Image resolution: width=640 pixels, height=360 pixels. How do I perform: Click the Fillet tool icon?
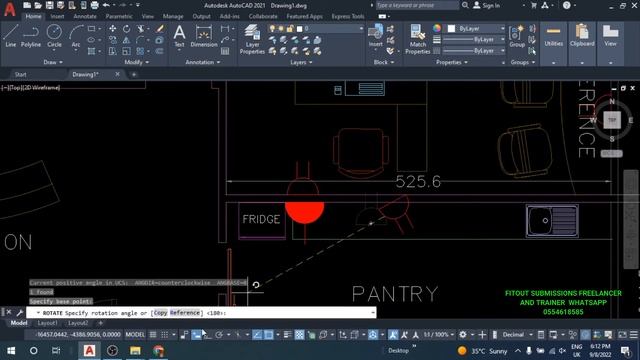tap(140, 40)
